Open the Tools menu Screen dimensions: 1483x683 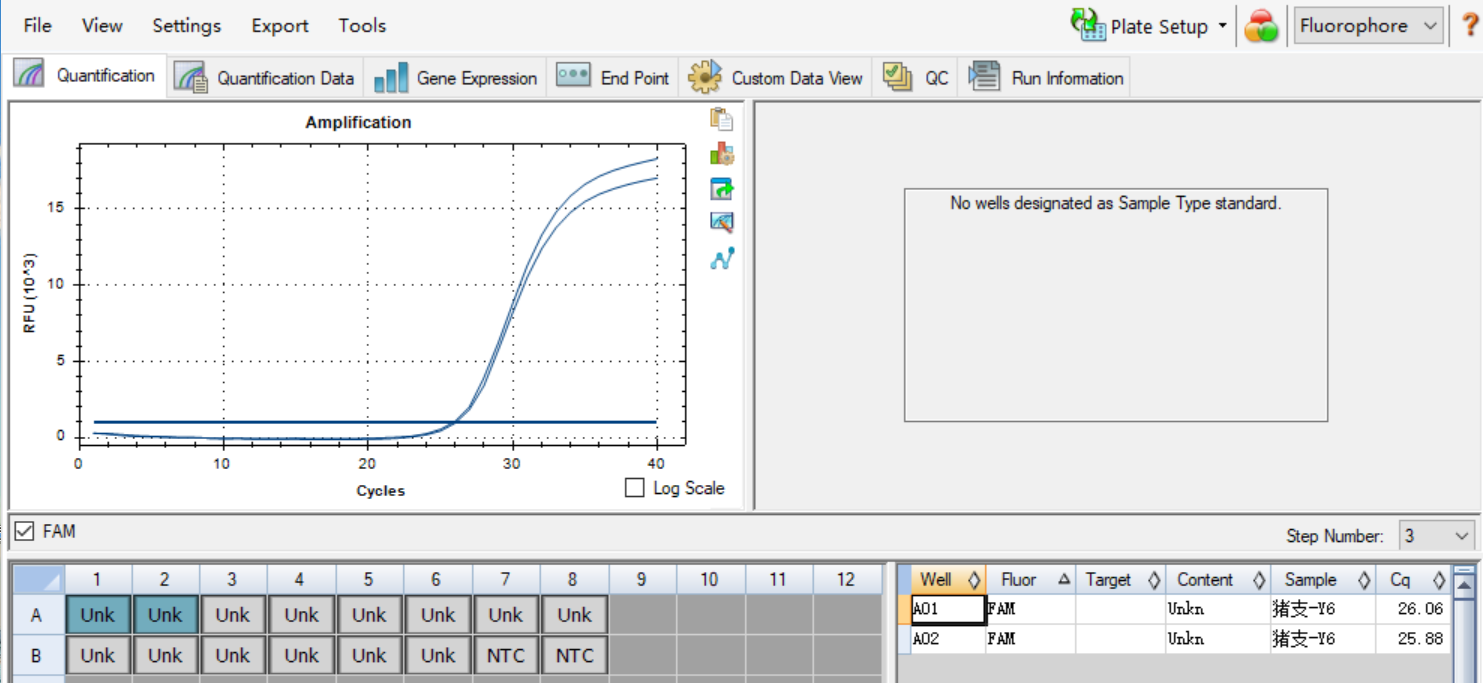[362, 26]
